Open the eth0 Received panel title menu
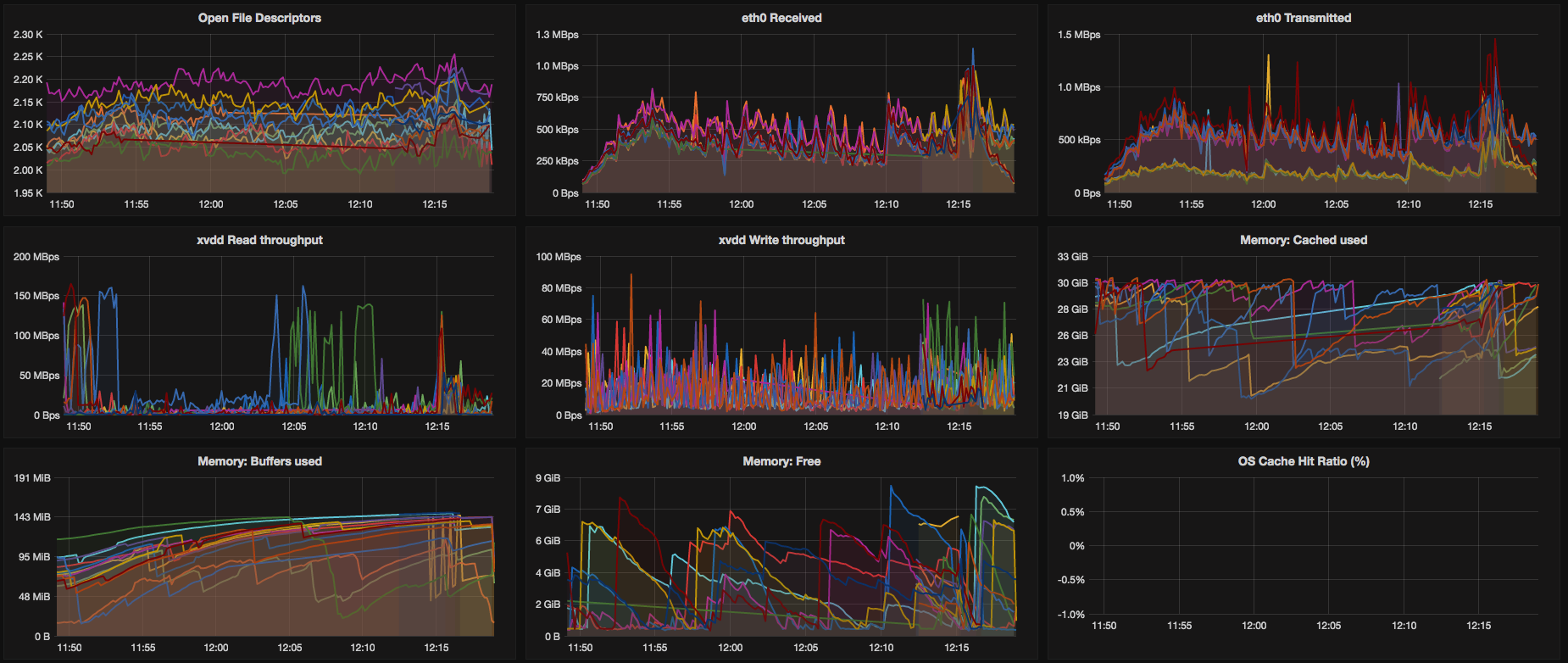The width and height of the screenshot is (1568, 663). click(x=781, y=18)
